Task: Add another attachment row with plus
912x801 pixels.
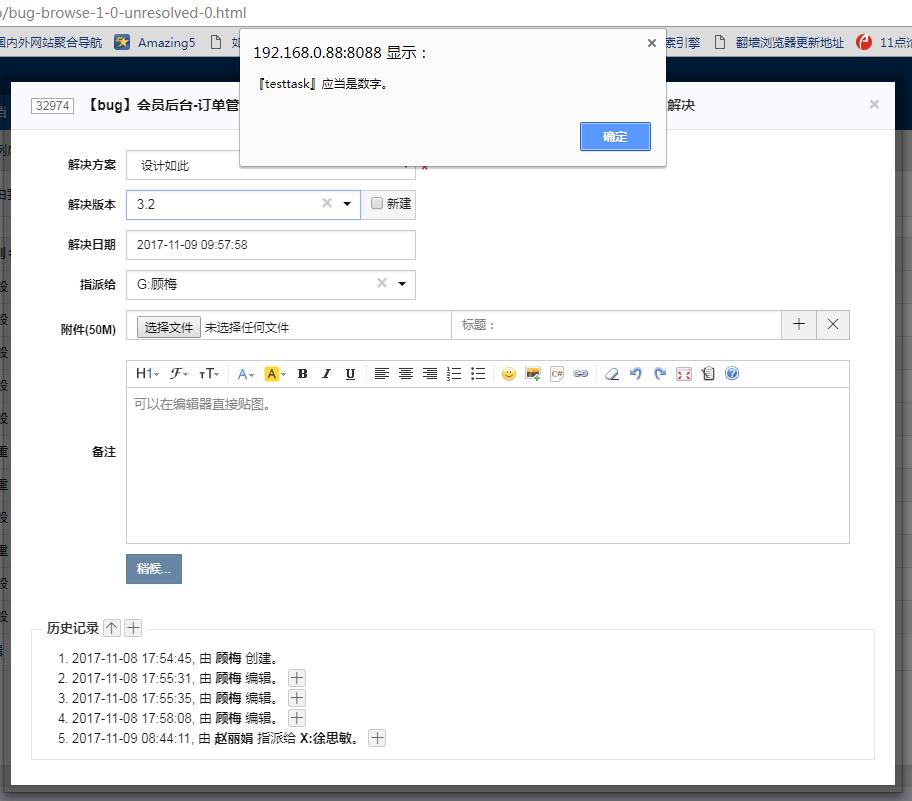Action: [x=799, y=325]
